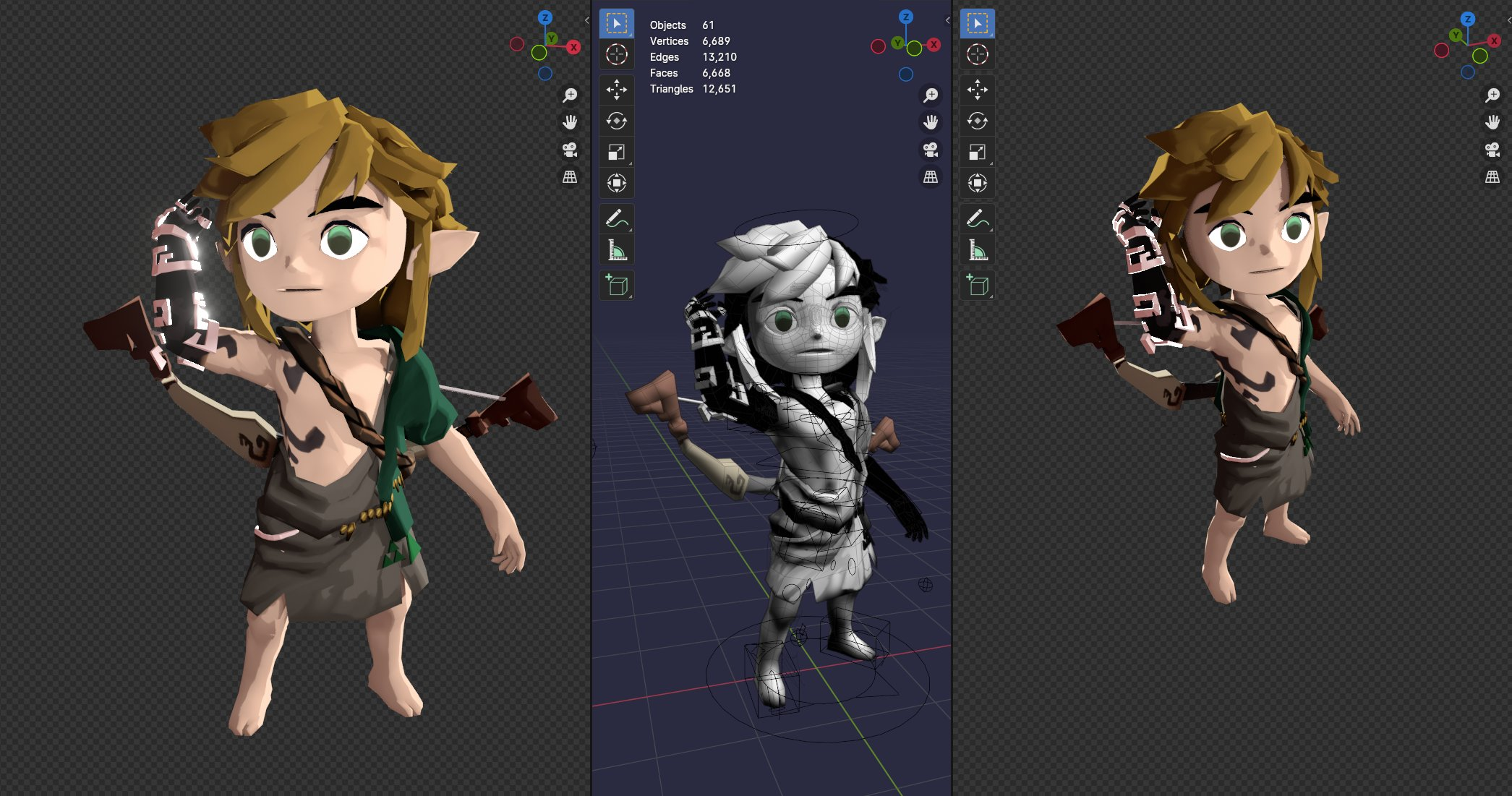Expand the sidebar chevron of left viewport
The image size is (1512, 796).
point(586,20)
